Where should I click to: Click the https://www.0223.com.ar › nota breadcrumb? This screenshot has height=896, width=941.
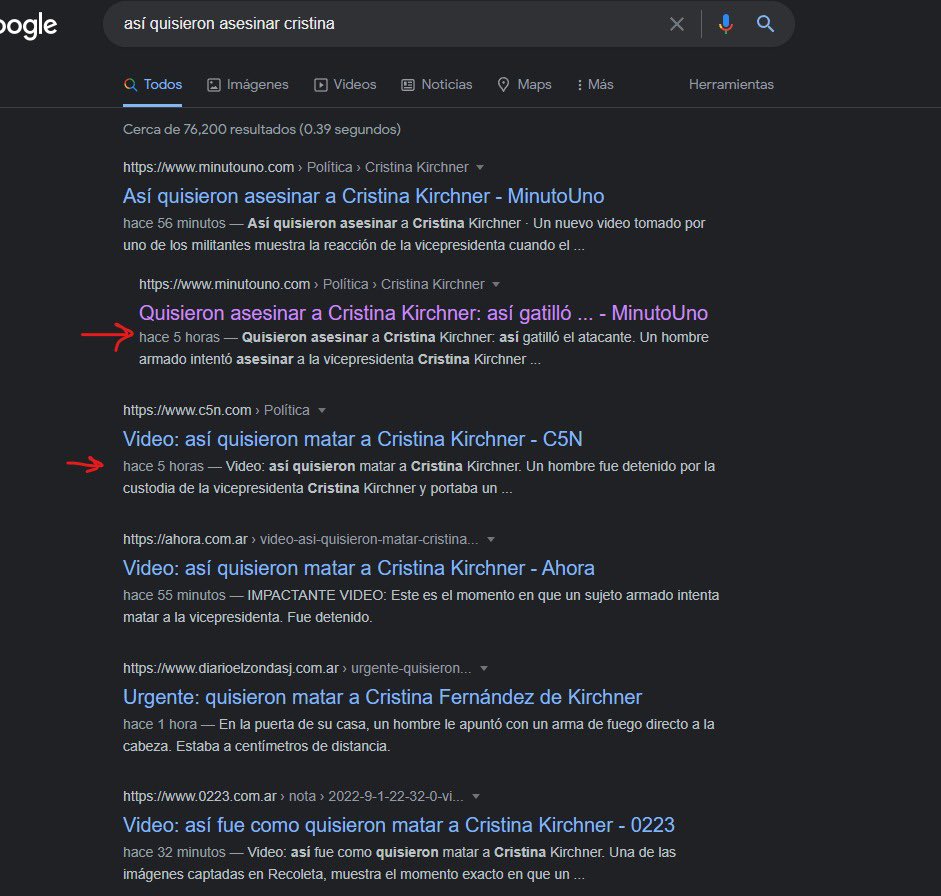click(x=293, y=796)
